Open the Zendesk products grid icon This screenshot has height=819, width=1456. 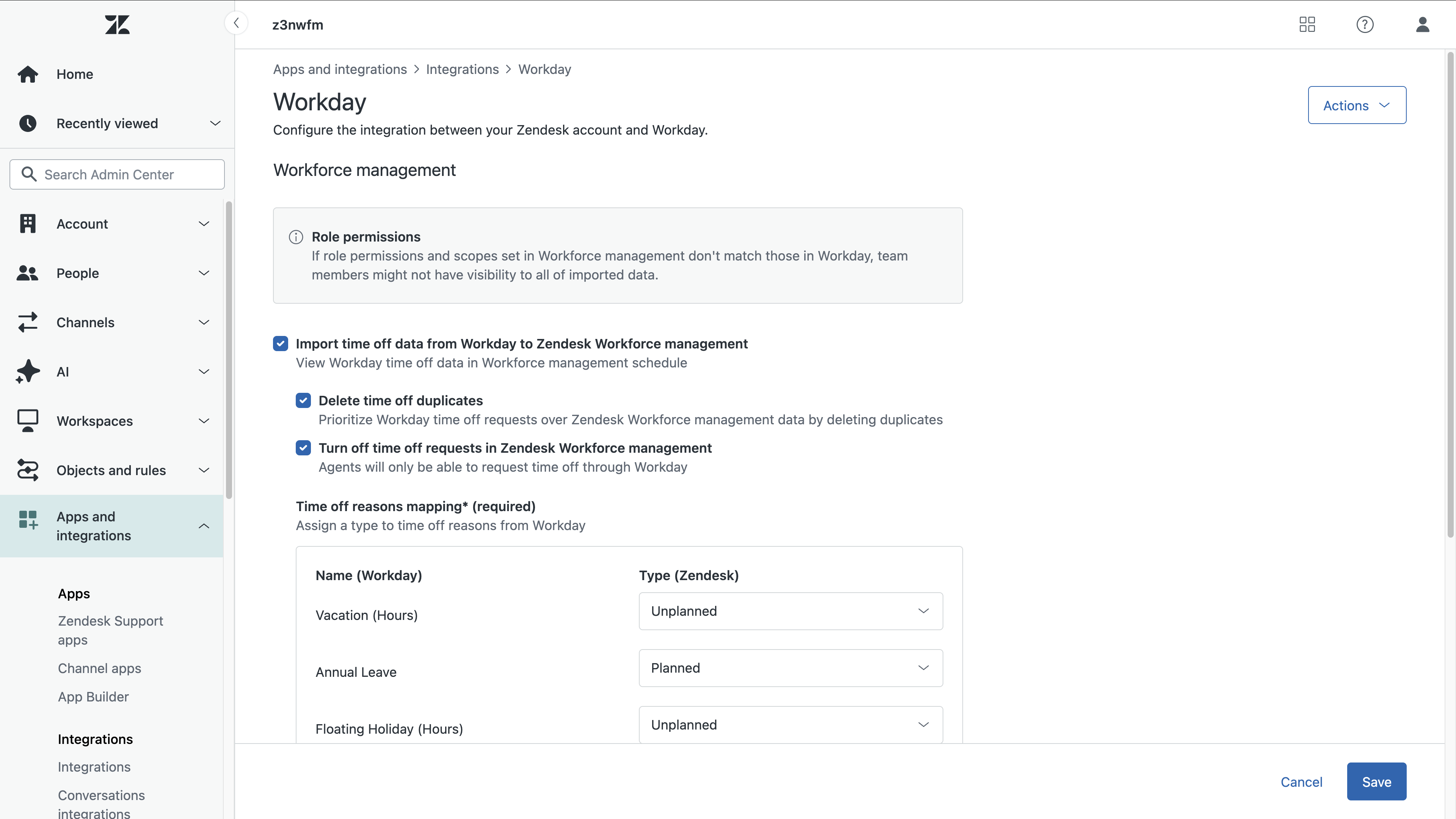pyautogui.click(x=1307, y=24)
